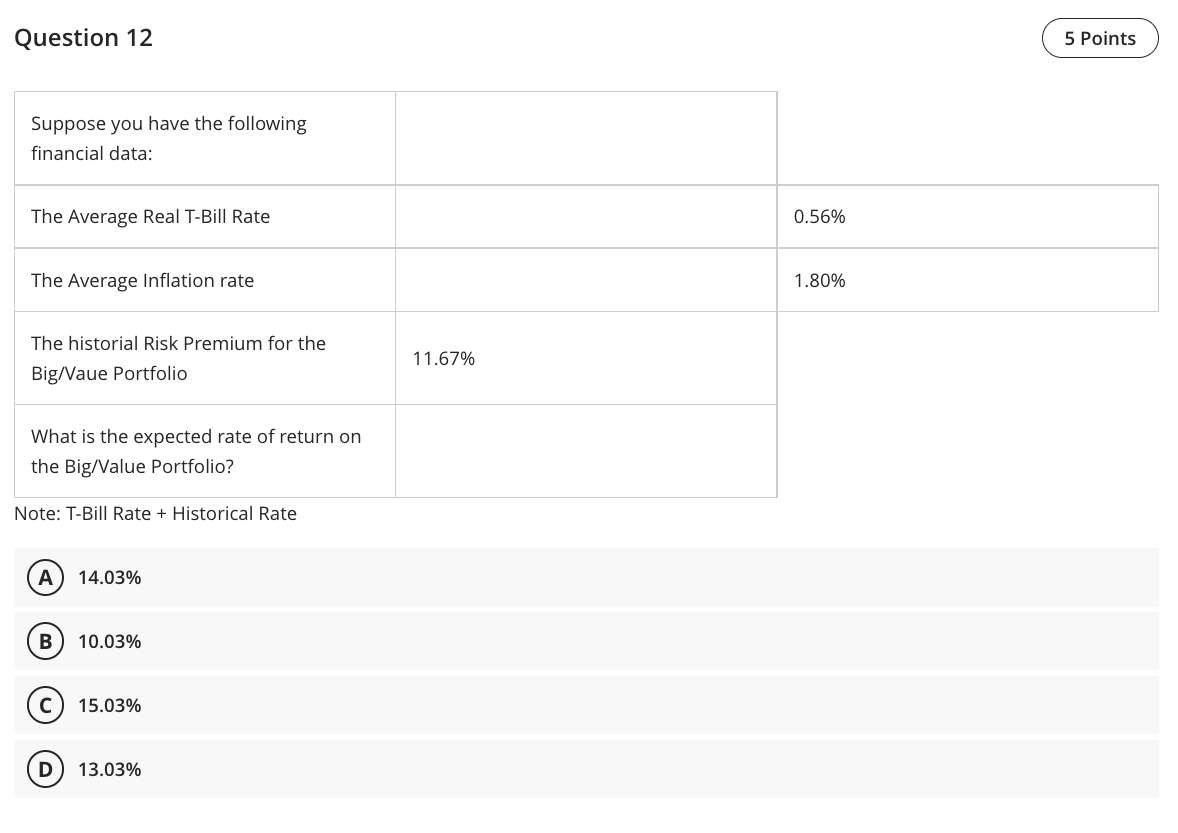This screenshot has width=1178, height=833.
Task: Click the Question 12 heading
Action: pos(84,38)
